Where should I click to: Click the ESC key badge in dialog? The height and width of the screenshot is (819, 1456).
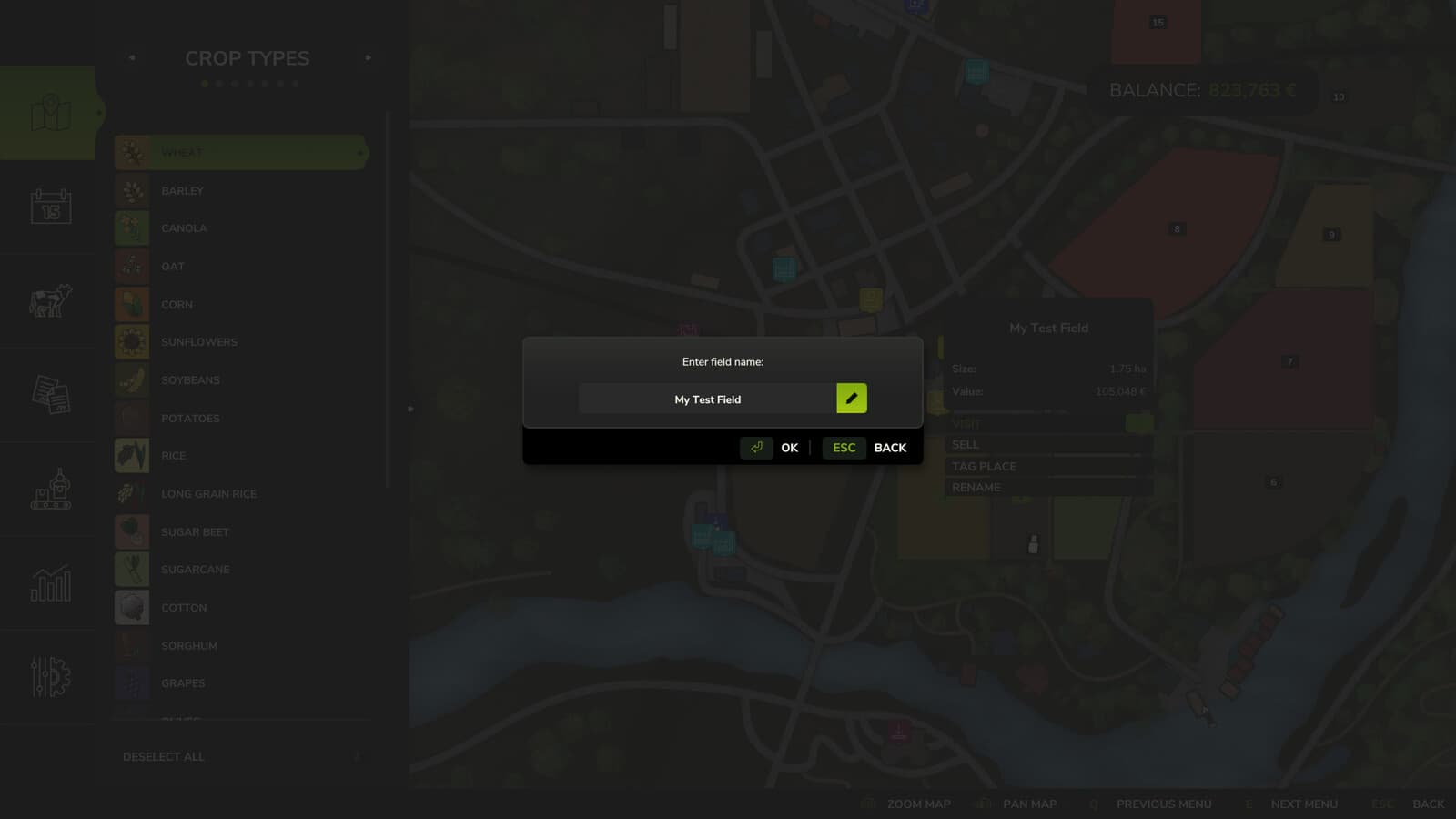click(844, 448)
